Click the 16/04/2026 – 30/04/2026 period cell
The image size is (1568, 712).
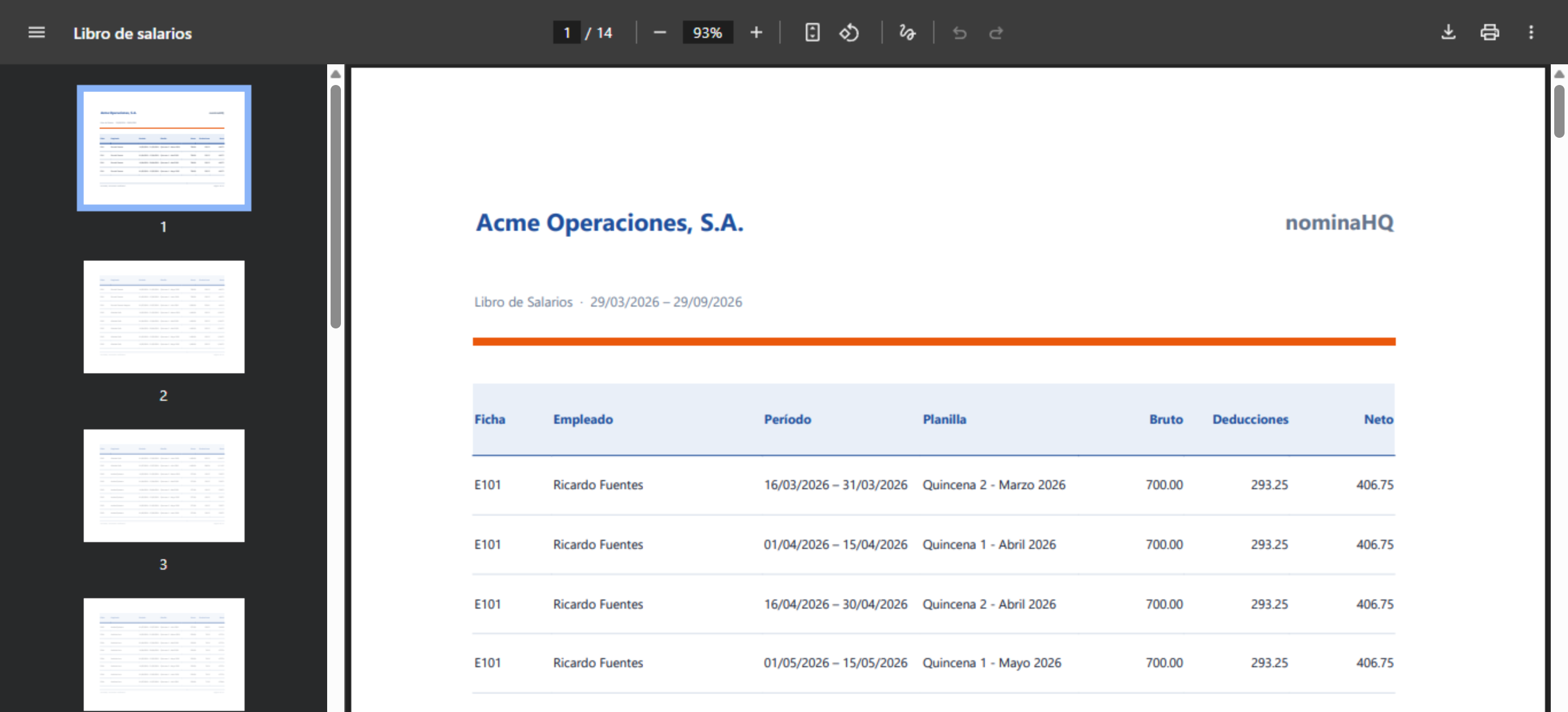pos(835,604)
